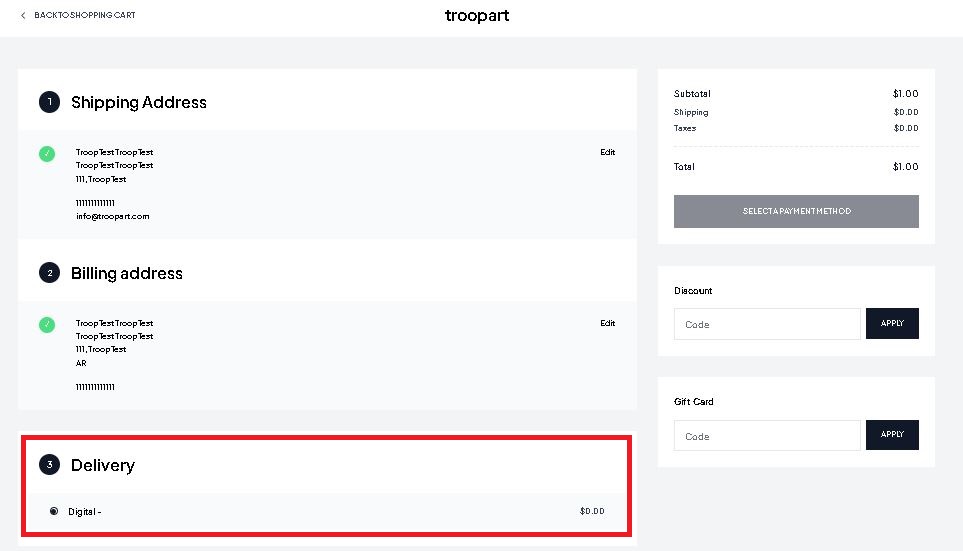Viewport: 963px width, 551px height.
Task: Click the green checkmark under Shipping Address
Action: [47, 154]
